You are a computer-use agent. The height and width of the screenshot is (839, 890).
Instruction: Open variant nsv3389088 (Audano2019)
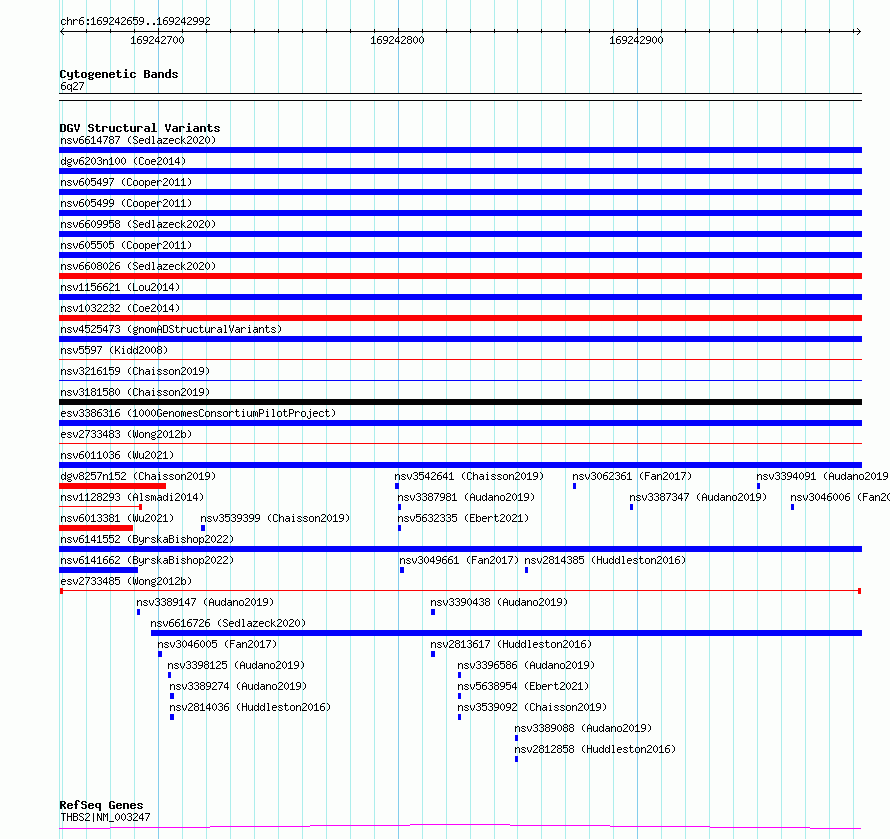(x=583, y=728)
